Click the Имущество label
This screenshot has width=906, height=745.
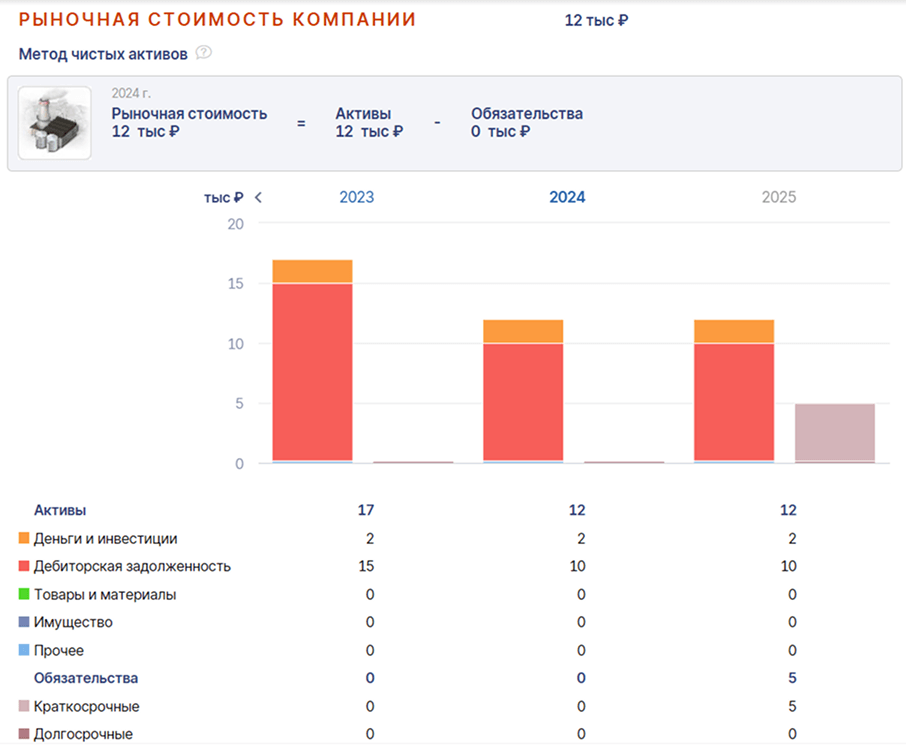pos(73,622)
